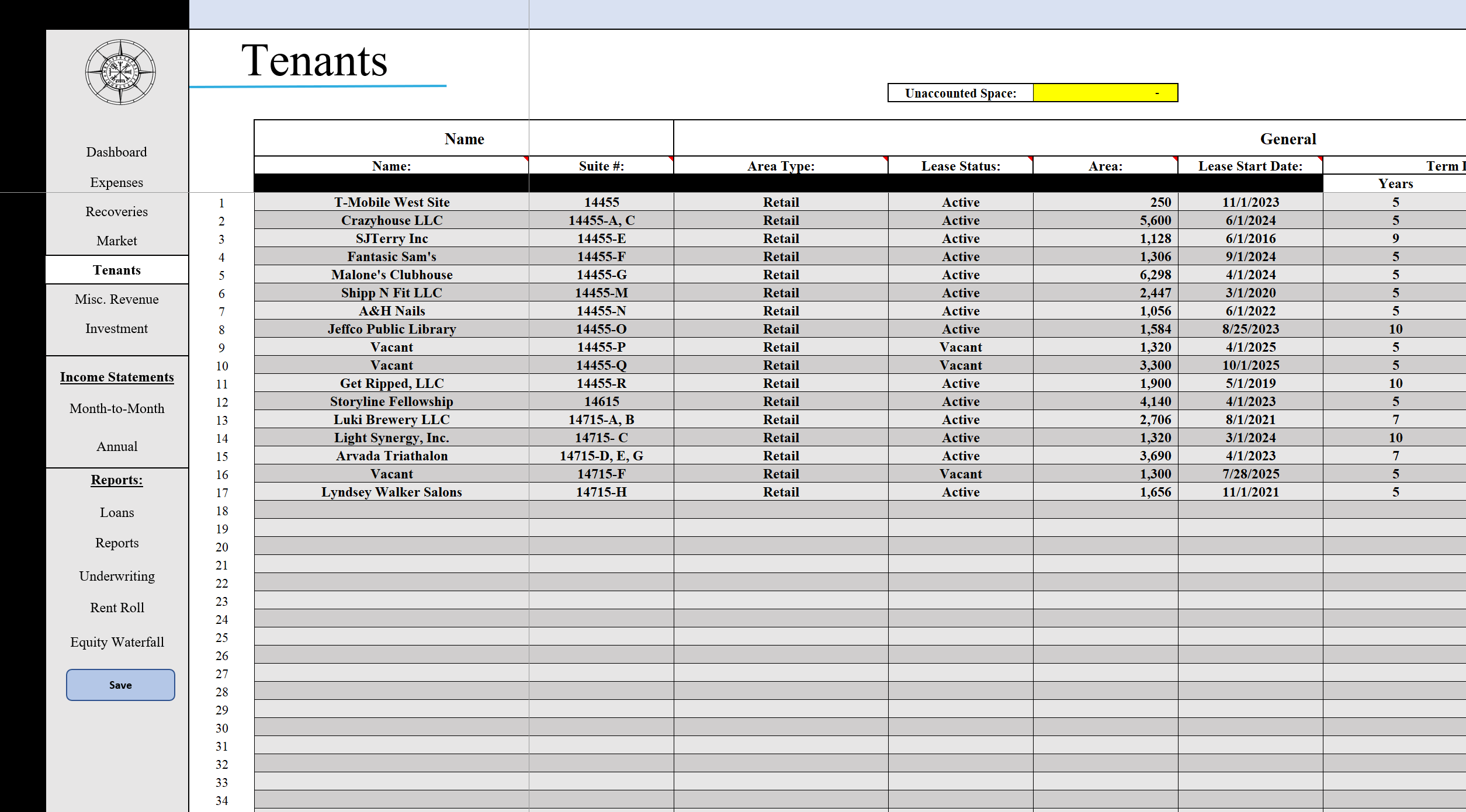View the Annual income statement
This screenshot has width=1466, height=812.
(116, 446)
